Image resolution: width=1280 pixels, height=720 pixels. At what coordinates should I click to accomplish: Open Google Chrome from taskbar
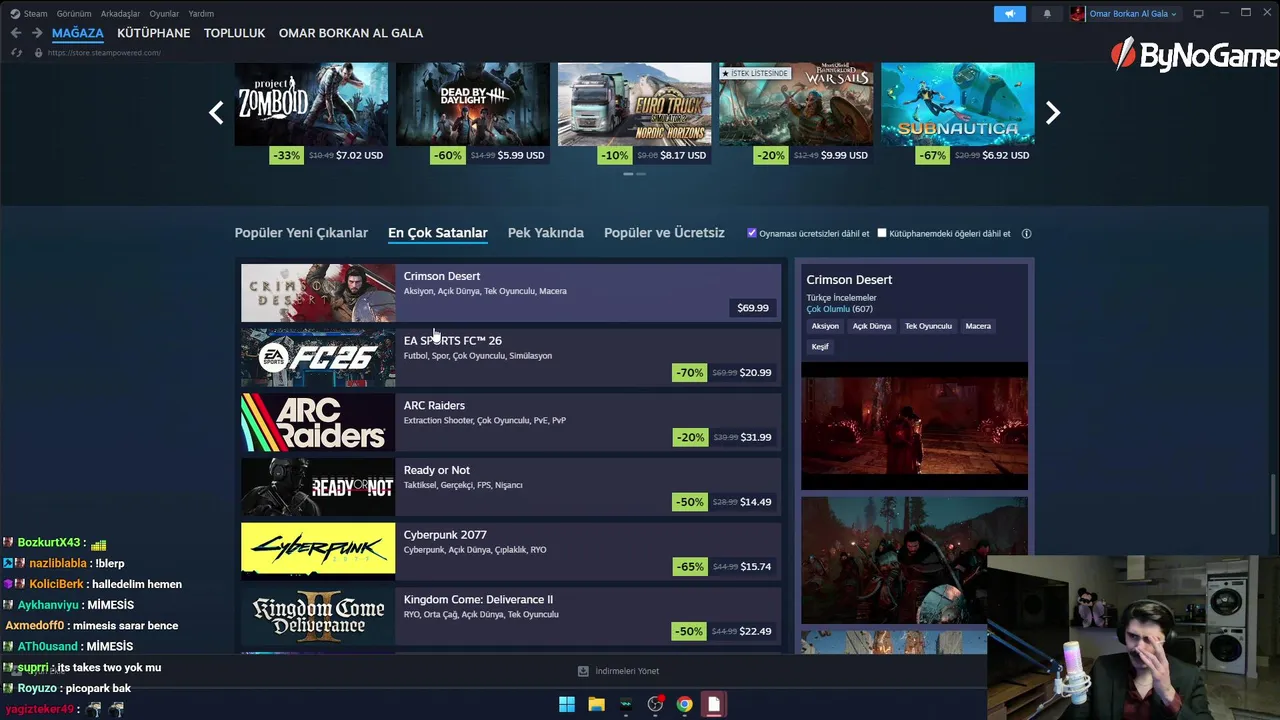684,704
